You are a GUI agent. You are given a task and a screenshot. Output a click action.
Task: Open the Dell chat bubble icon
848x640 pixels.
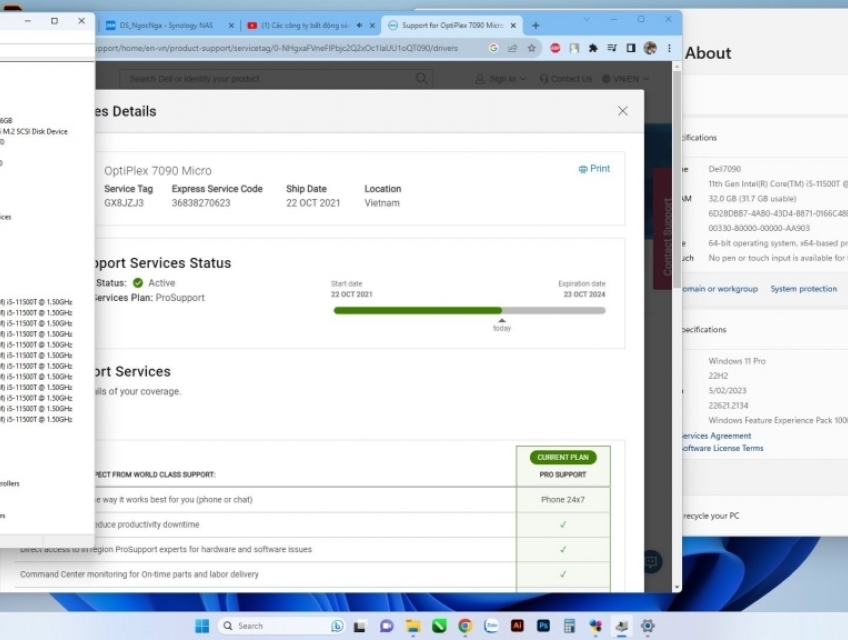pos(651,562)
